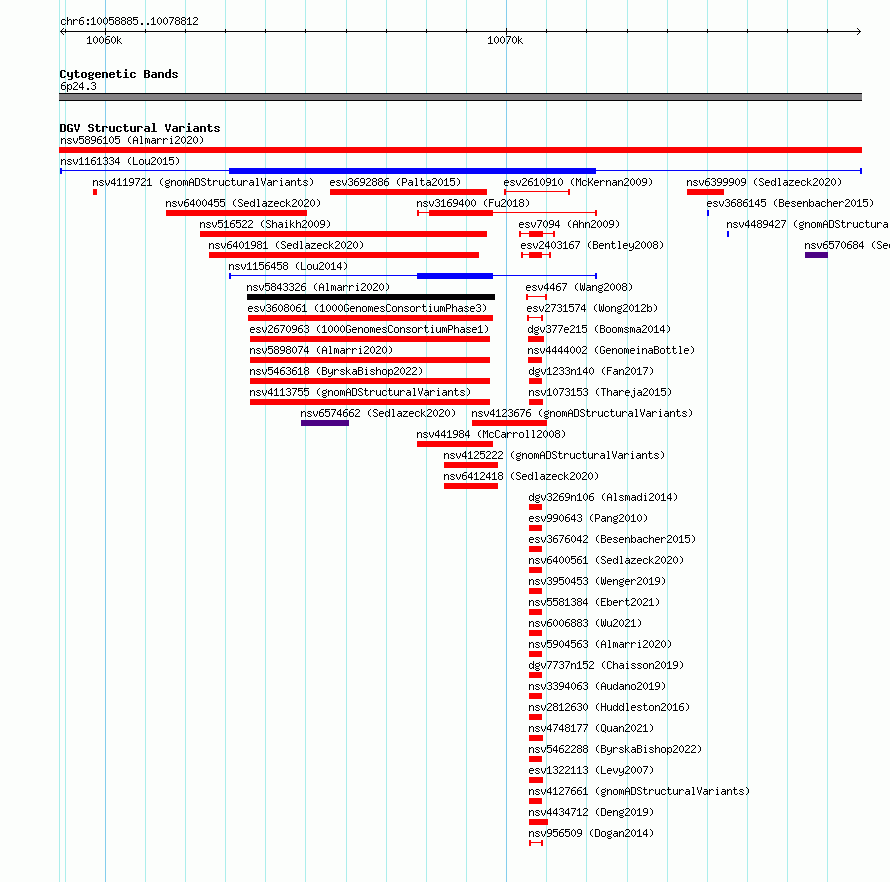This screenshot has width=890, height=882.
Task: Open the nsv6400561 (Sedlazeck2020) label
Action: pos(606,560)
